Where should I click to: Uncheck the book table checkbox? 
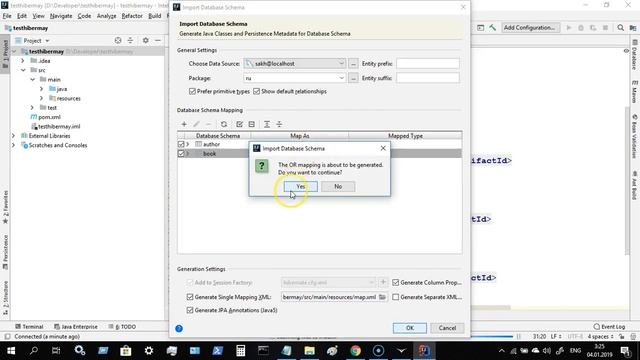click(x=181, y=153)
